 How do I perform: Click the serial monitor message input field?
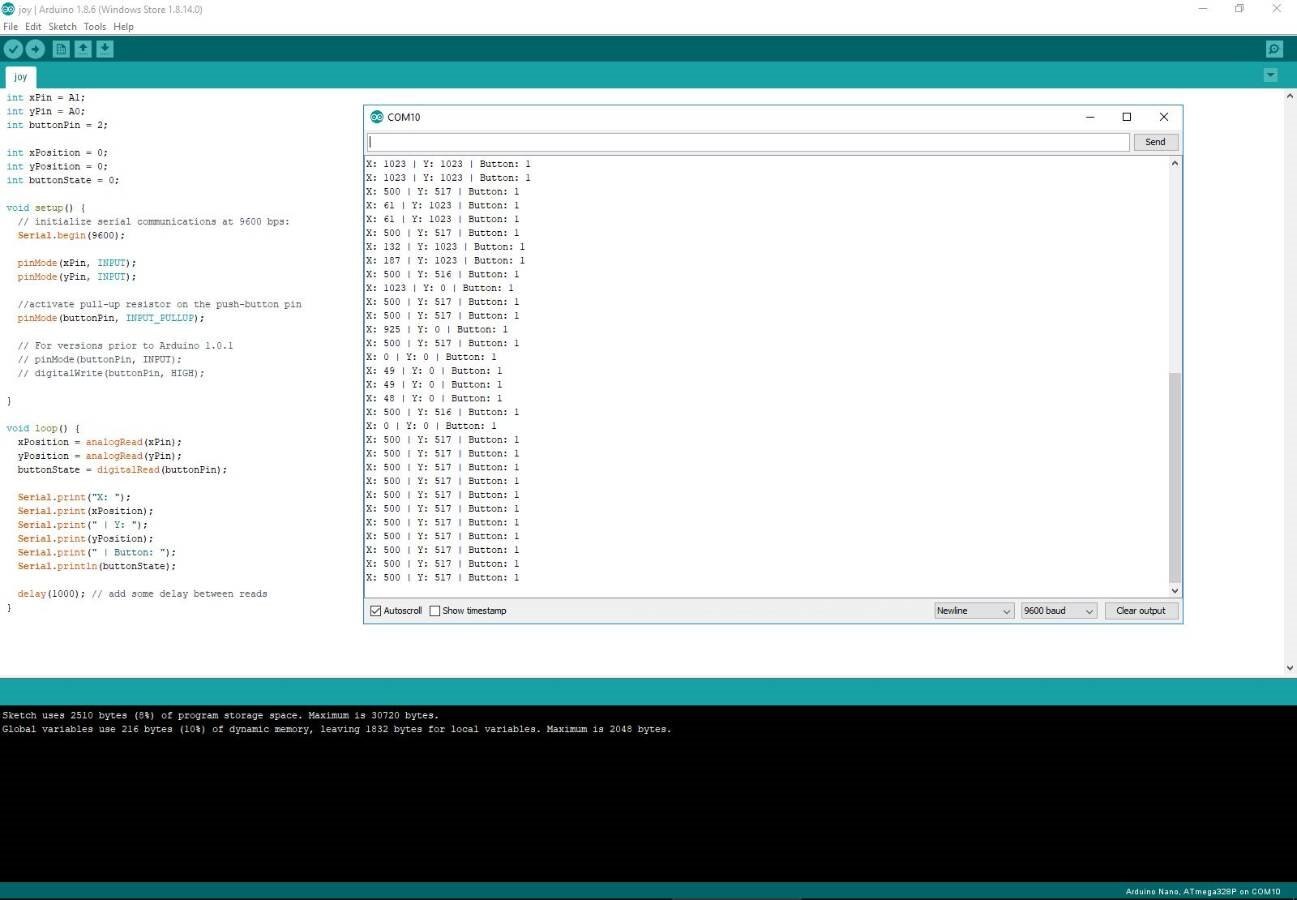(748, 142)
